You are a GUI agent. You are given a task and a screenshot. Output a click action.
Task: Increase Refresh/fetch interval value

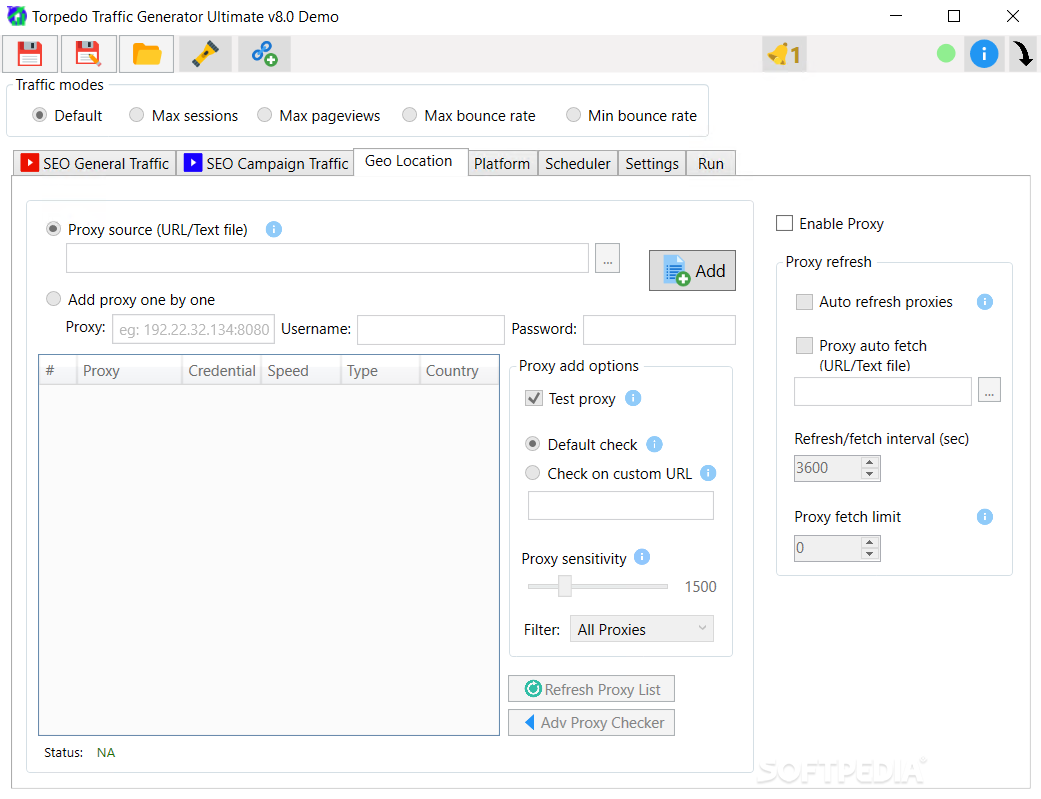tap(870, 462)
